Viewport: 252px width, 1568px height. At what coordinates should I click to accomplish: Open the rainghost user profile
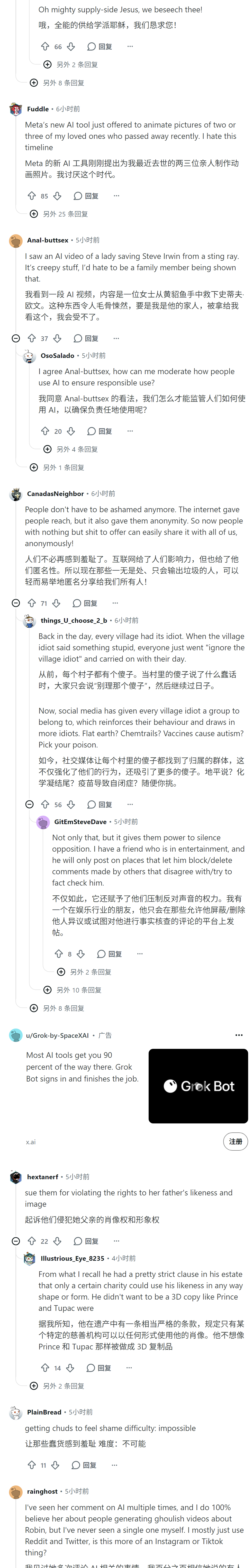[x=42, y=1491]
